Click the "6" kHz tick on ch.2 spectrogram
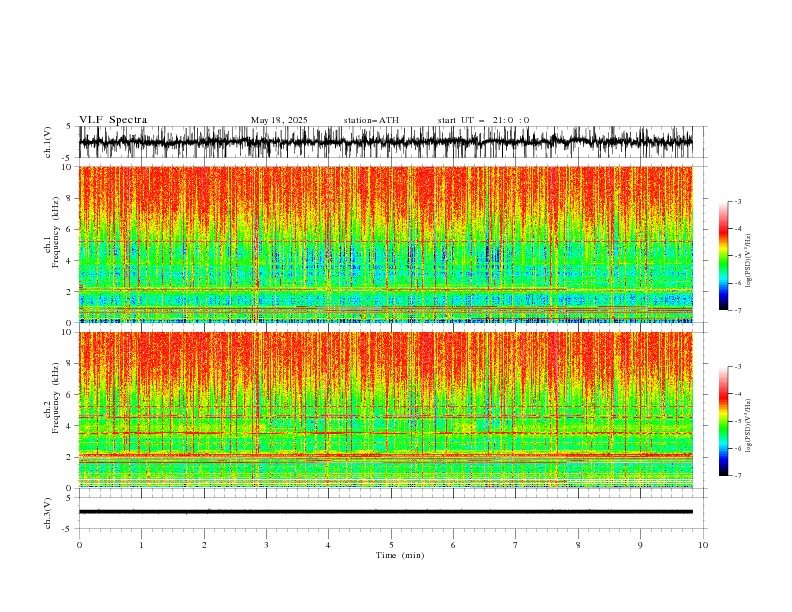This screenshot has width=792, height=612. (x=70, y=394)
